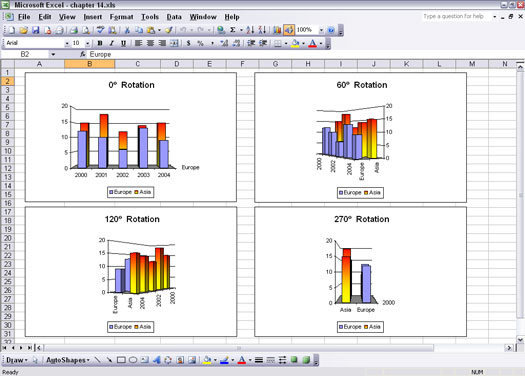Apply Currency Style with the dollar icon

click(189, 43)
